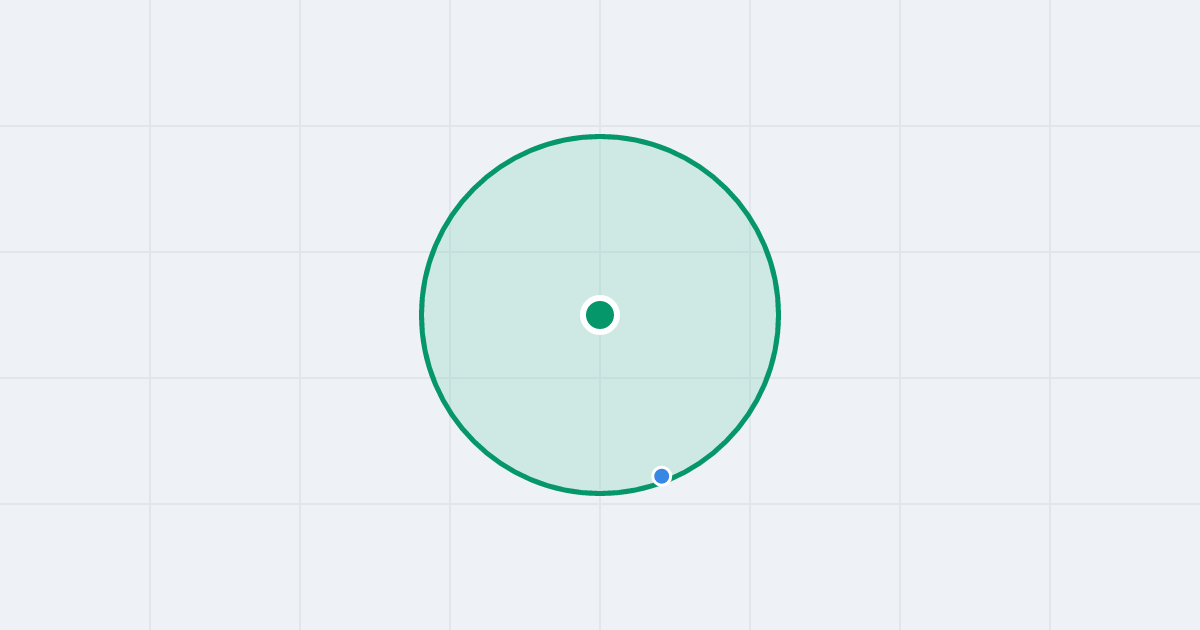Click the shaded area between center marker and blue handle
The width and height of the screenshot is (1200, 630).
click(x=630, y=395)
